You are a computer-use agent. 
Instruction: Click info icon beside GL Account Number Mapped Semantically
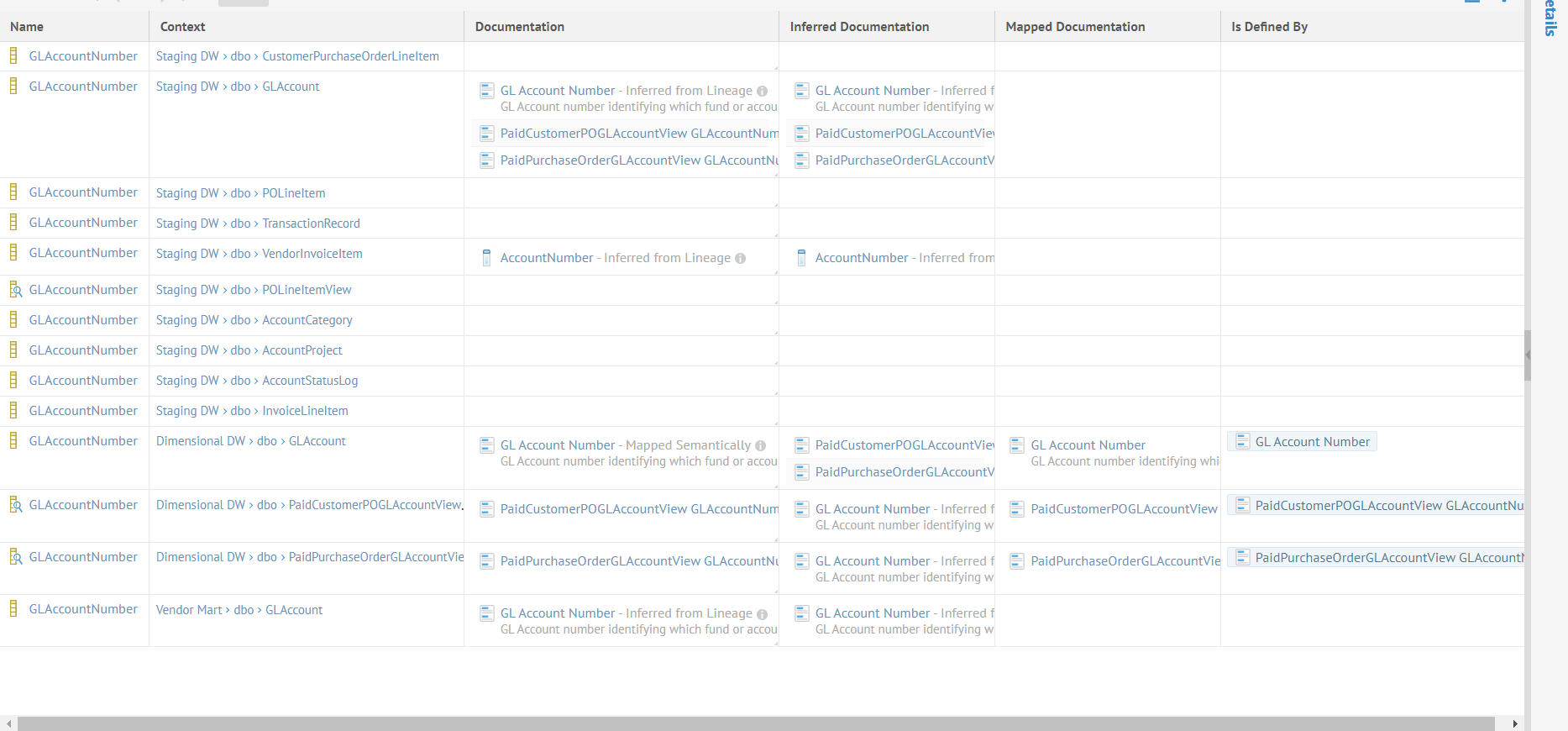[x=760, y=446]
